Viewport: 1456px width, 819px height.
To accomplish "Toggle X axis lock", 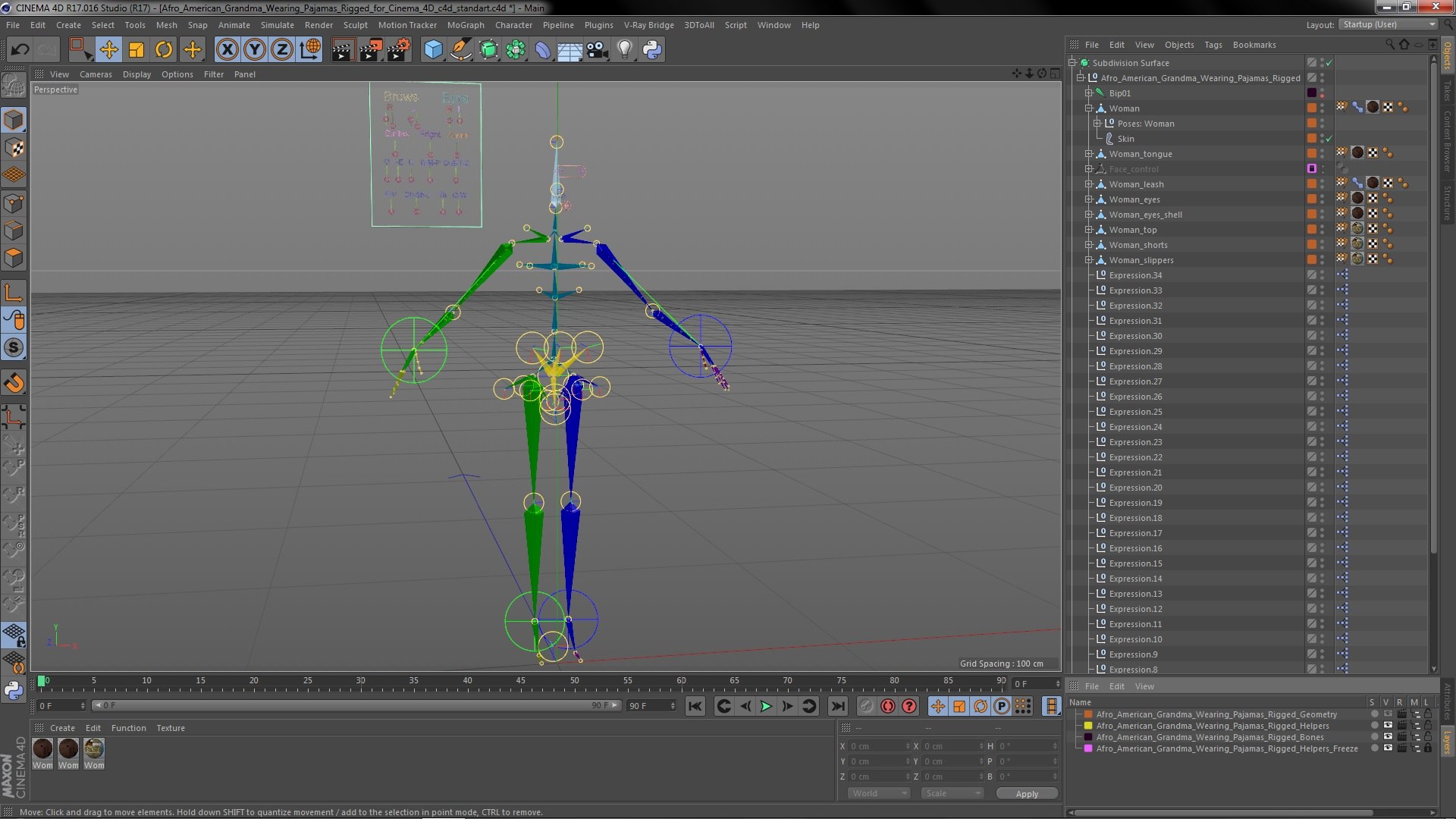I will click(x=227, y=50).
